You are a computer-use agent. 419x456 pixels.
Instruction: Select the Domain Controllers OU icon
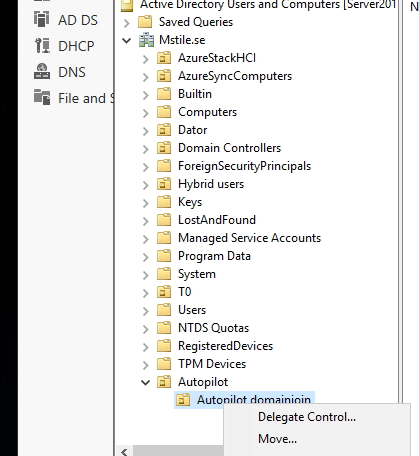[x=164, y=148]
